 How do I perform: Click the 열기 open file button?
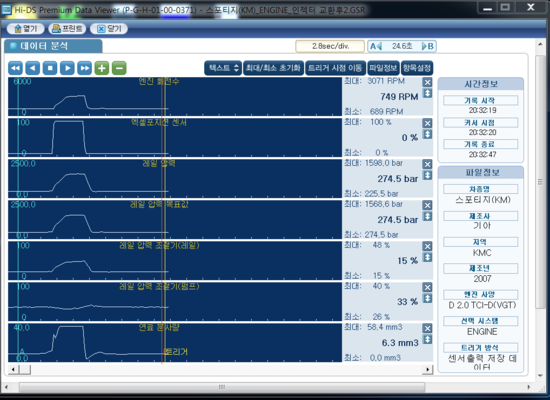[26, 29]
